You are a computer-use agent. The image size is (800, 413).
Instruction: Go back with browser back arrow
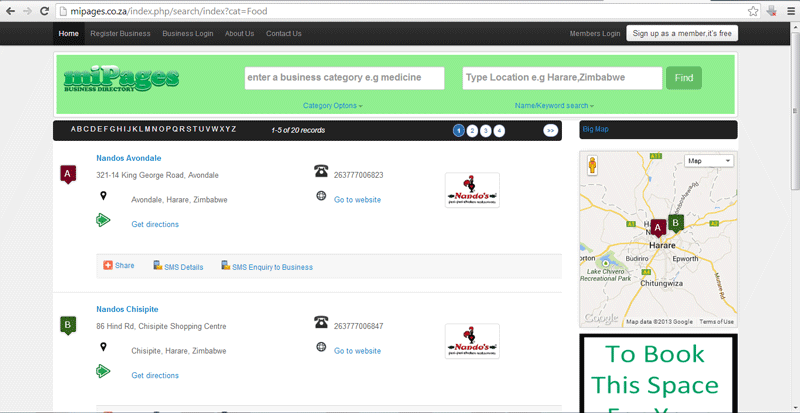pos(11,11)
